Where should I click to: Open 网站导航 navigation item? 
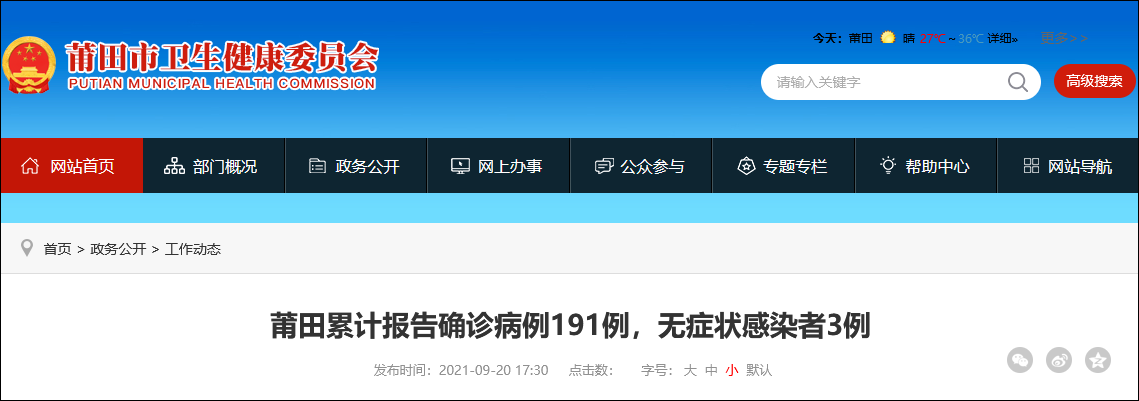1068,166
